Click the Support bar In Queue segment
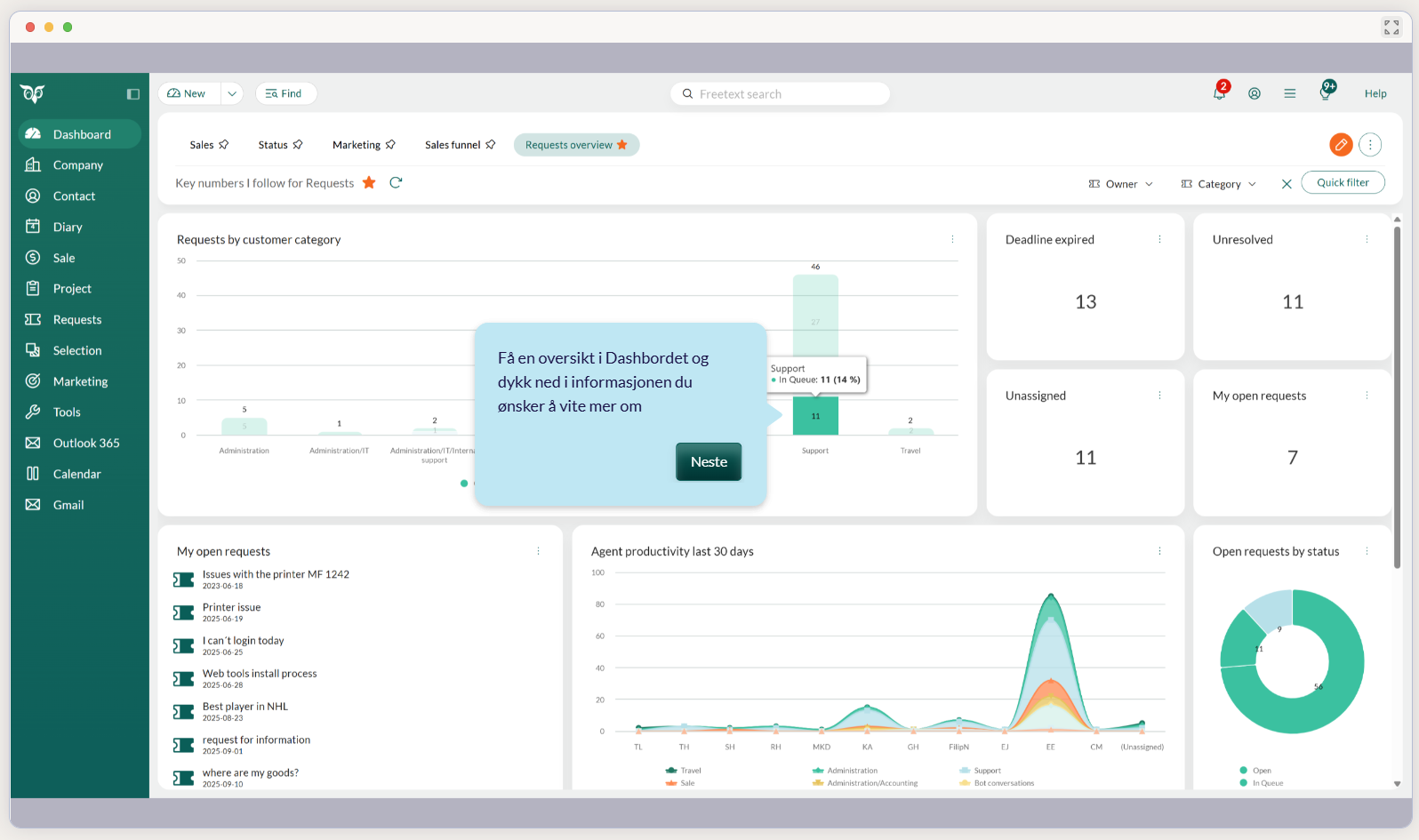The image size is (1419, 840). [815, 416]
